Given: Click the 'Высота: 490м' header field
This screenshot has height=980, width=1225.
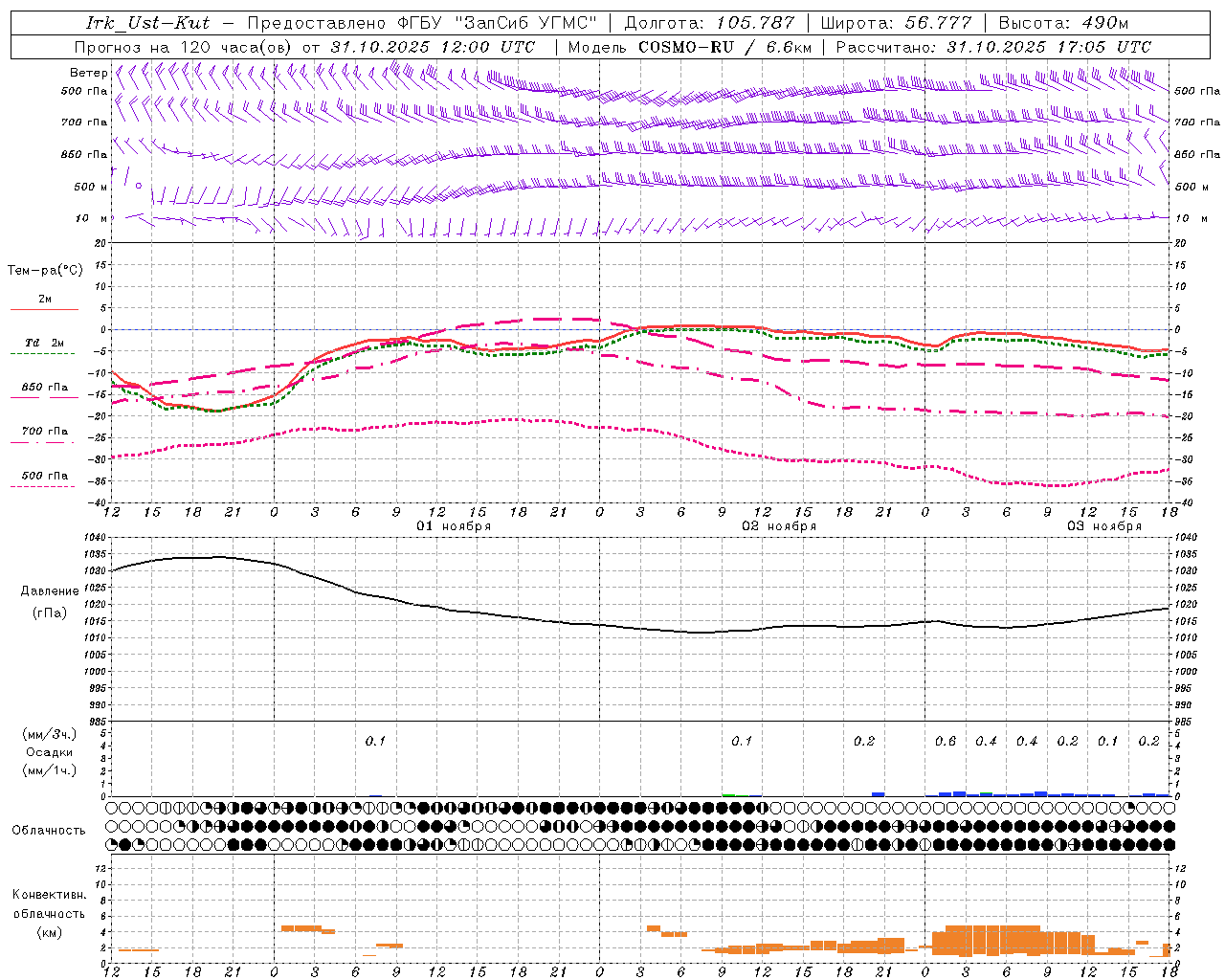Looking at the screenshot, I should point(1063,23).
